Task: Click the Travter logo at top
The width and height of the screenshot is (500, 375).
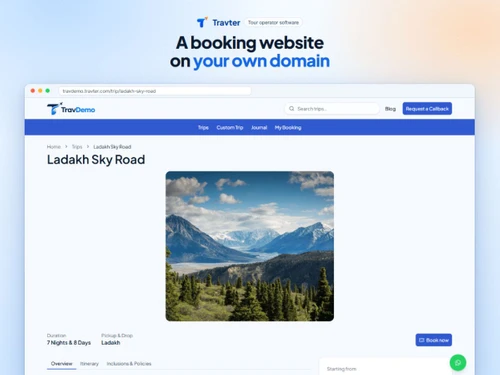Action: (x=218, y=22)
